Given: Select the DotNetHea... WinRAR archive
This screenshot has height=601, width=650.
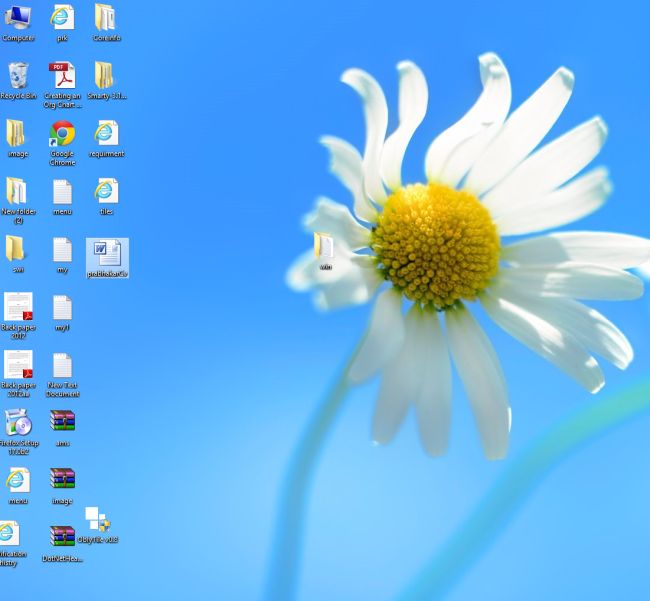Looking at the screenshot, I should 62,544.
